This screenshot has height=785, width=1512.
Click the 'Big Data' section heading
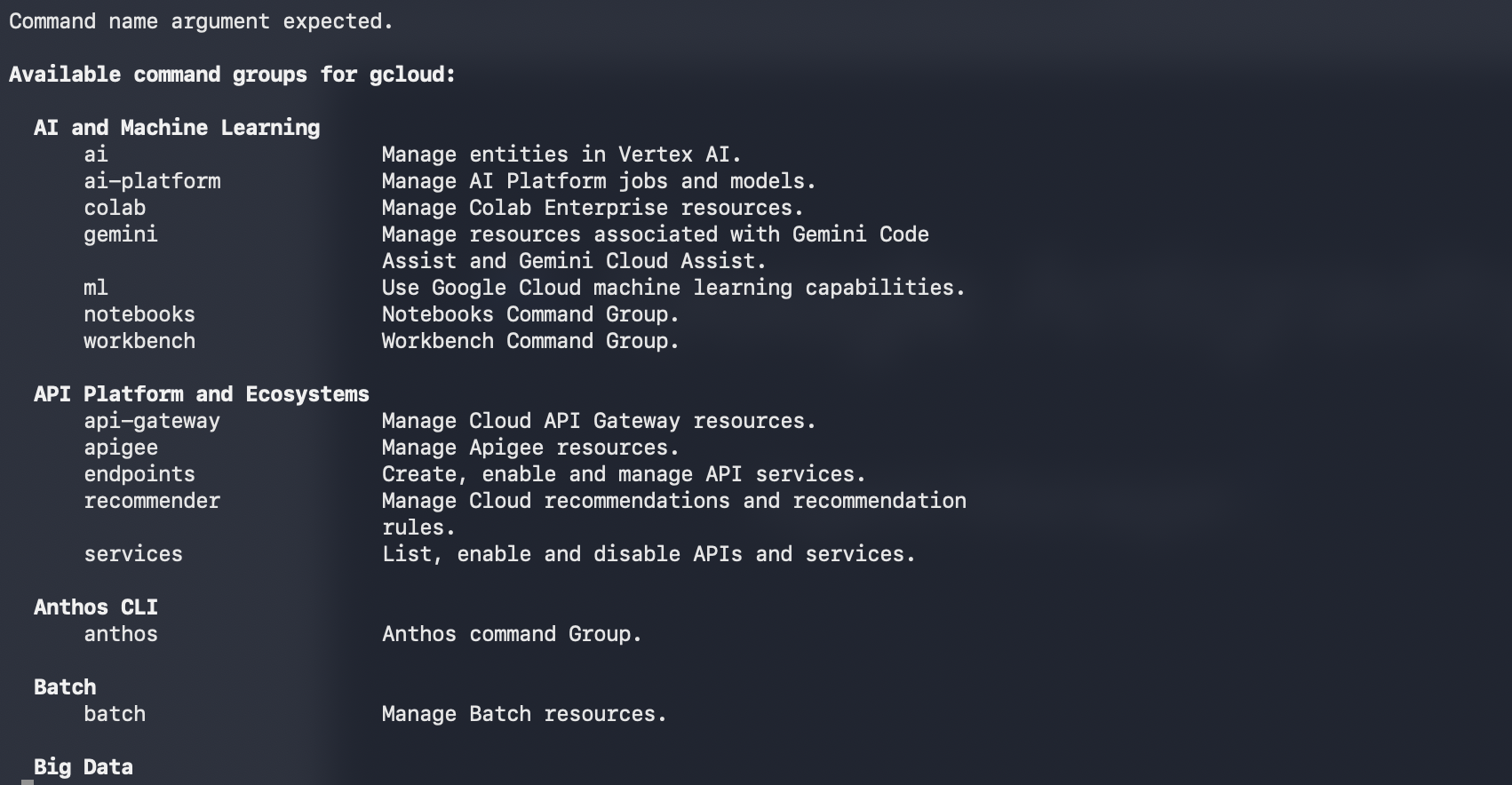point(84,767)
